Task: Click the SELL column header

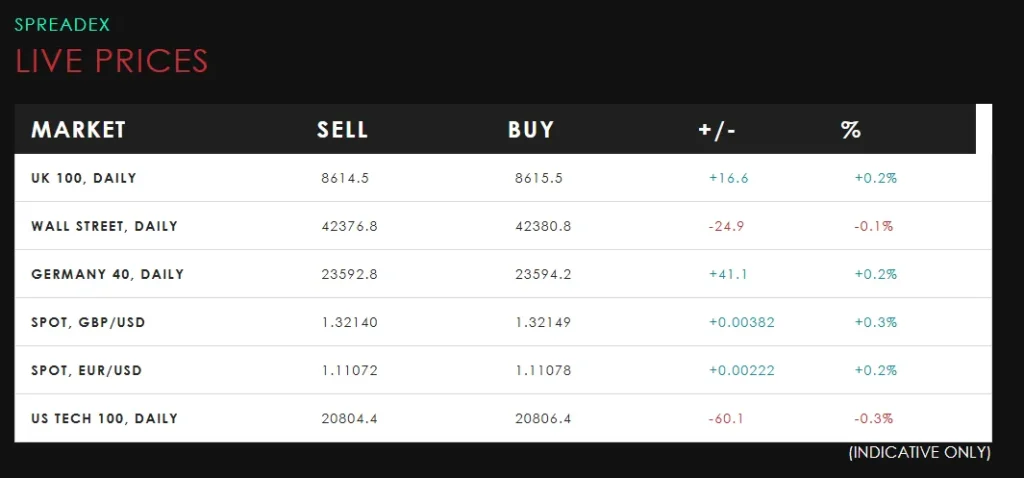Action: coord(342,130)
